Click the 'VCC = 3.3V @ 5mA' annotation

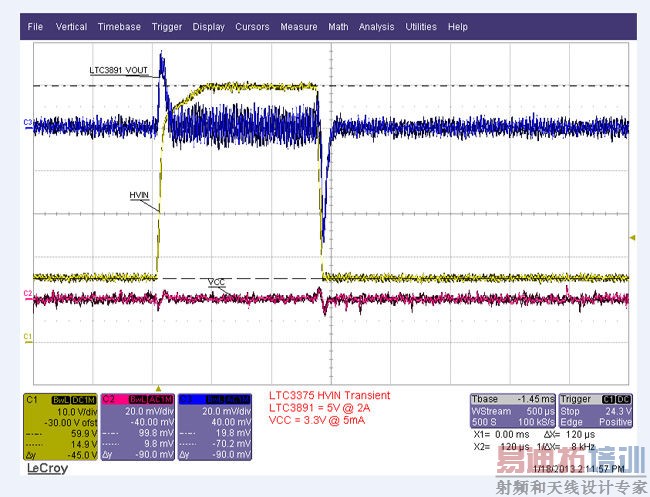[317, 420]
